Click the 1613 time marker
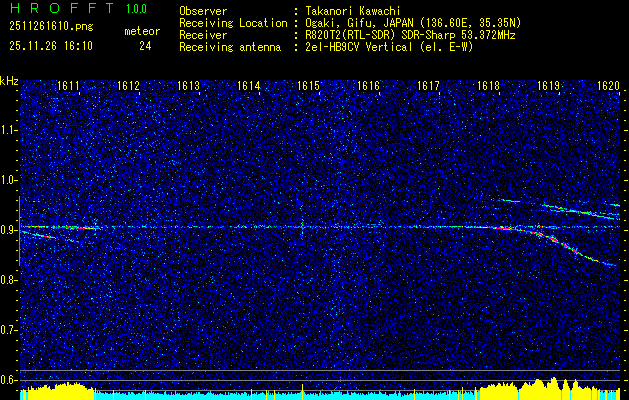This screenshot has width=629, height=400. [x=189, y=86]
